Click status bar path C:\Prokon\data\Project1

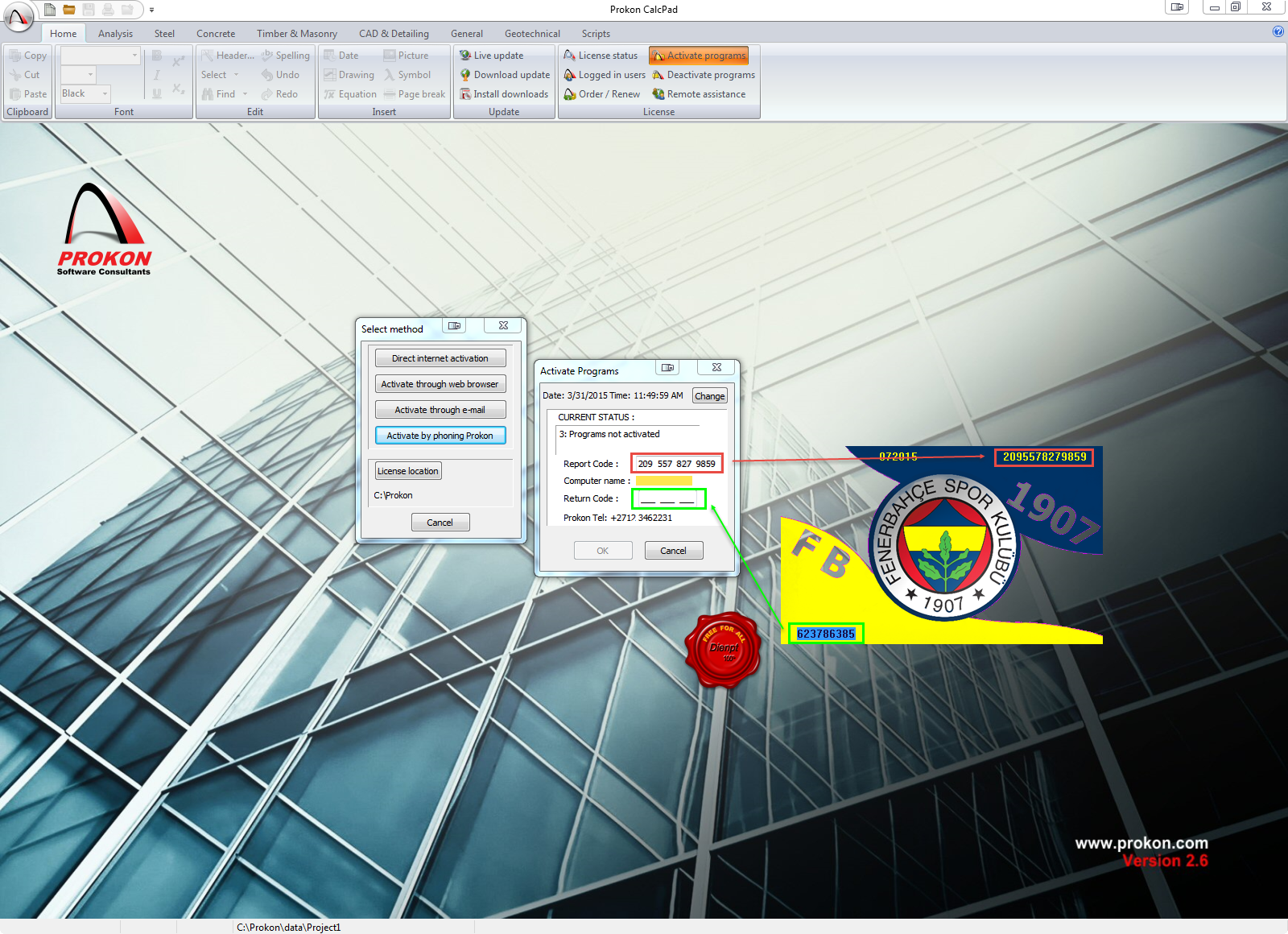289,928
